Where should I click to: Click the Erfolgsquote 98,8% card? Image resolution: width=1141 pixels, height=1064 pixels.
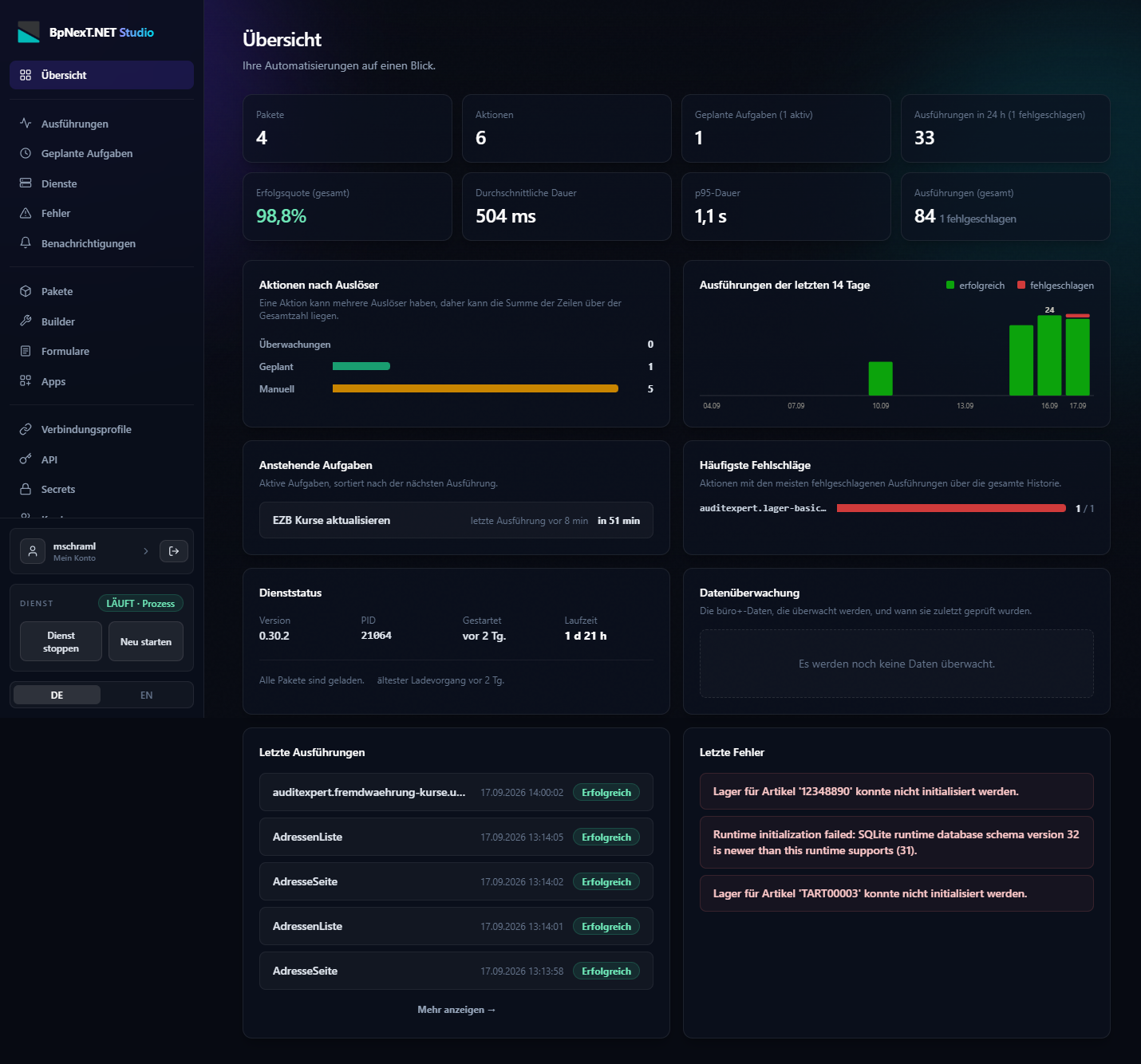(347, 207)
